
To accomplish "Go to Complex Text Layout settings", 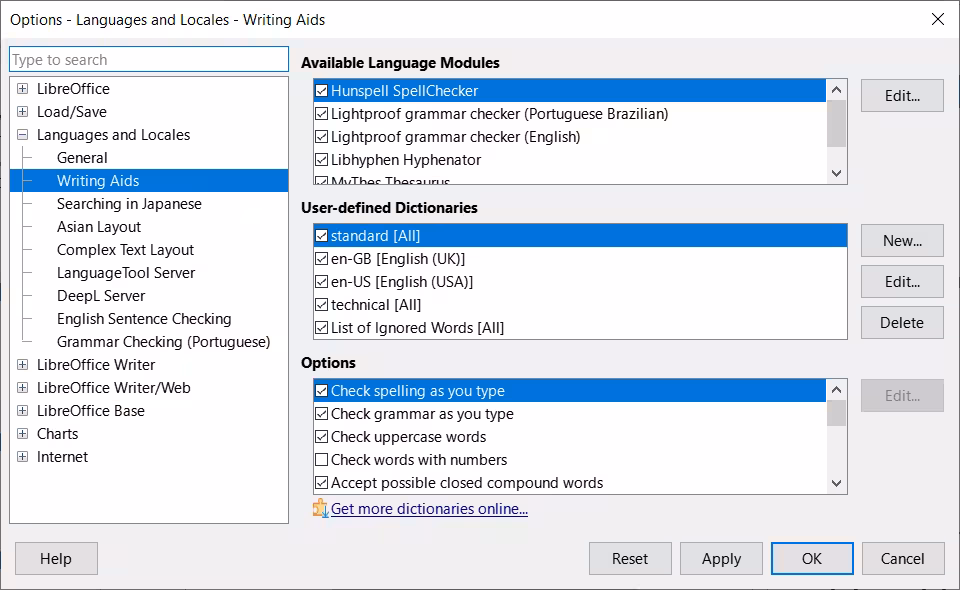I will click(x=126, y=250).
